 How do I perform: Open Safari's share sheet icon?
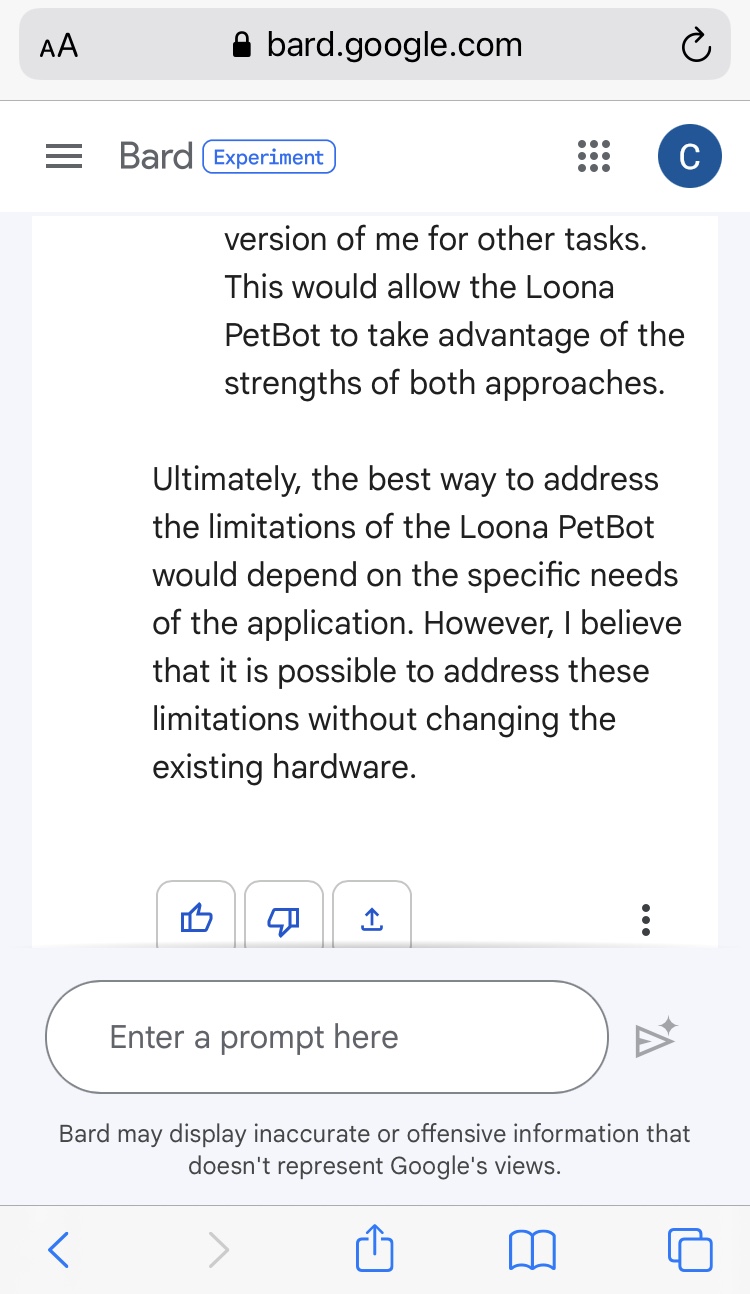coord(375,1248)
